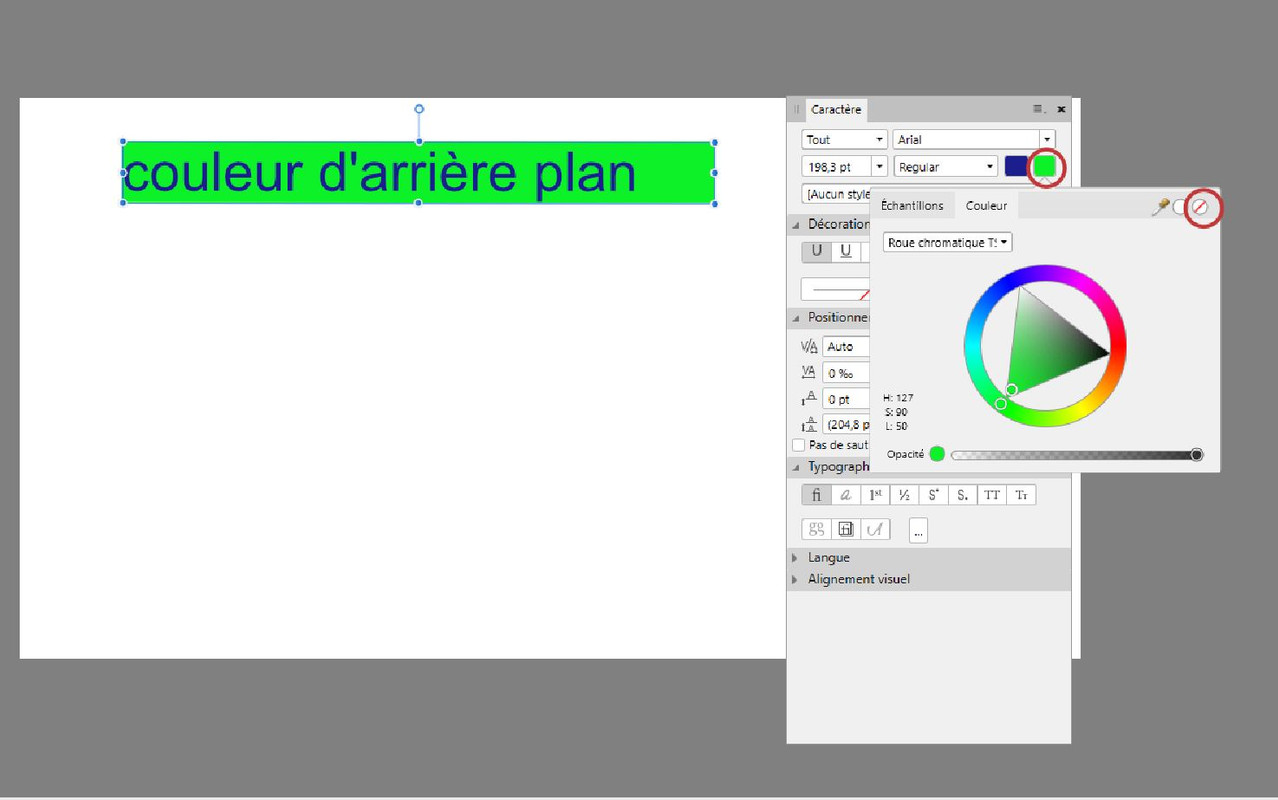This screenshot has width=1278, height=800.
Task: Open the [Aucun style] character style dropdown
Action: pyautogui.click(x=836, y=194)
